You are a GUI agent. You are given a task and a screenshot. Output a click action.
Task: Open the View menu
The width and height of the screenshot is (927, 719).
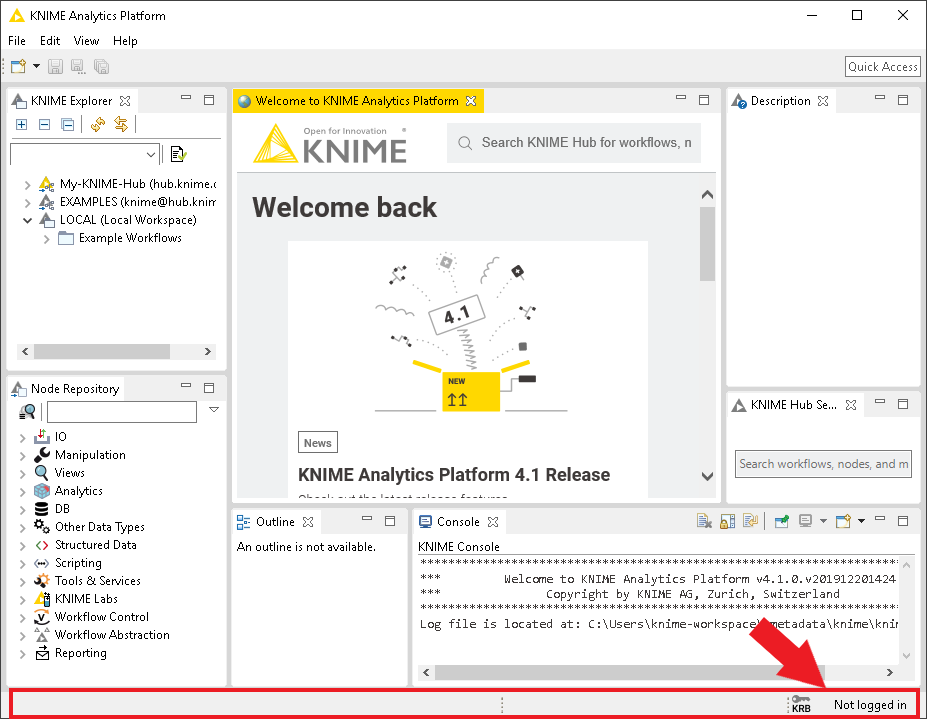coord(86,41)
